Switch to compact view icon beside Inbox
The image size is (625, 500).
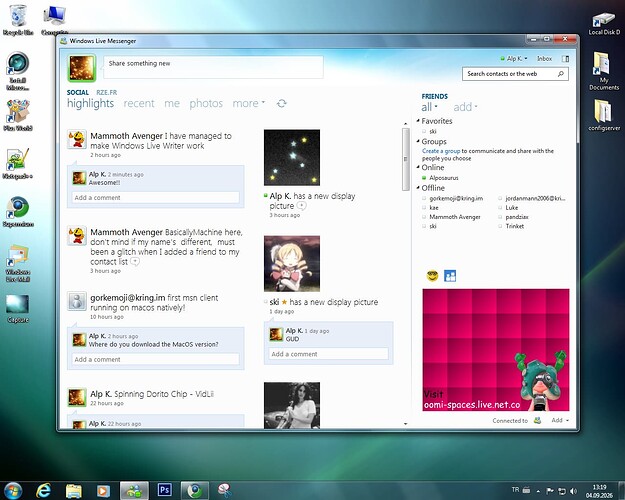(565, 59)
